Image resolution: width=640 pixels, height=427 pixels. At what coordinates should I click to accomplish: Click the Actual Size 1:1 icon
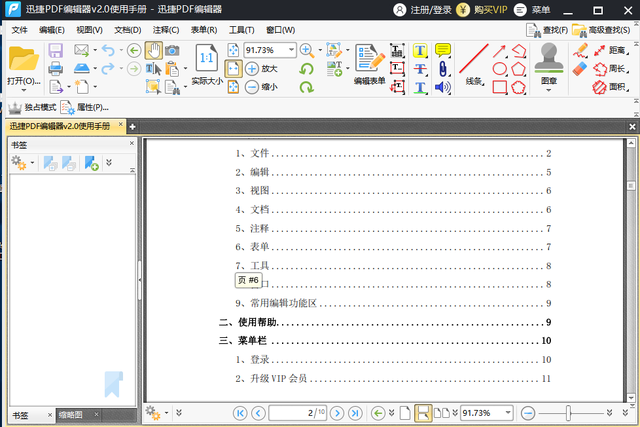tap(207, 59)
